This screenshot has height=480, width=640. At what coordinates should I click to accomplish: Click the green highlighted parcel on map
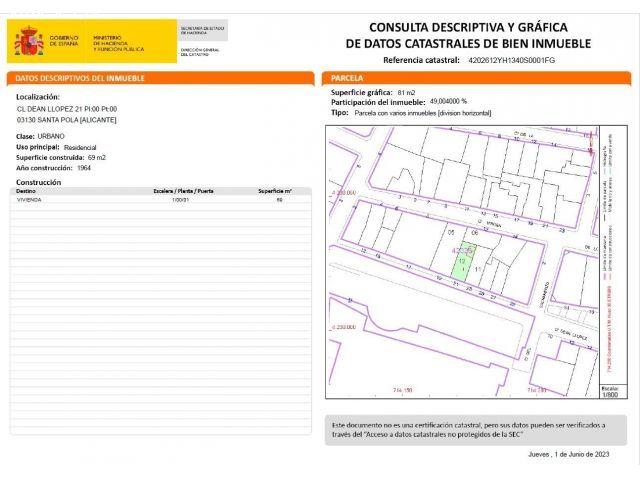[464, 261]
